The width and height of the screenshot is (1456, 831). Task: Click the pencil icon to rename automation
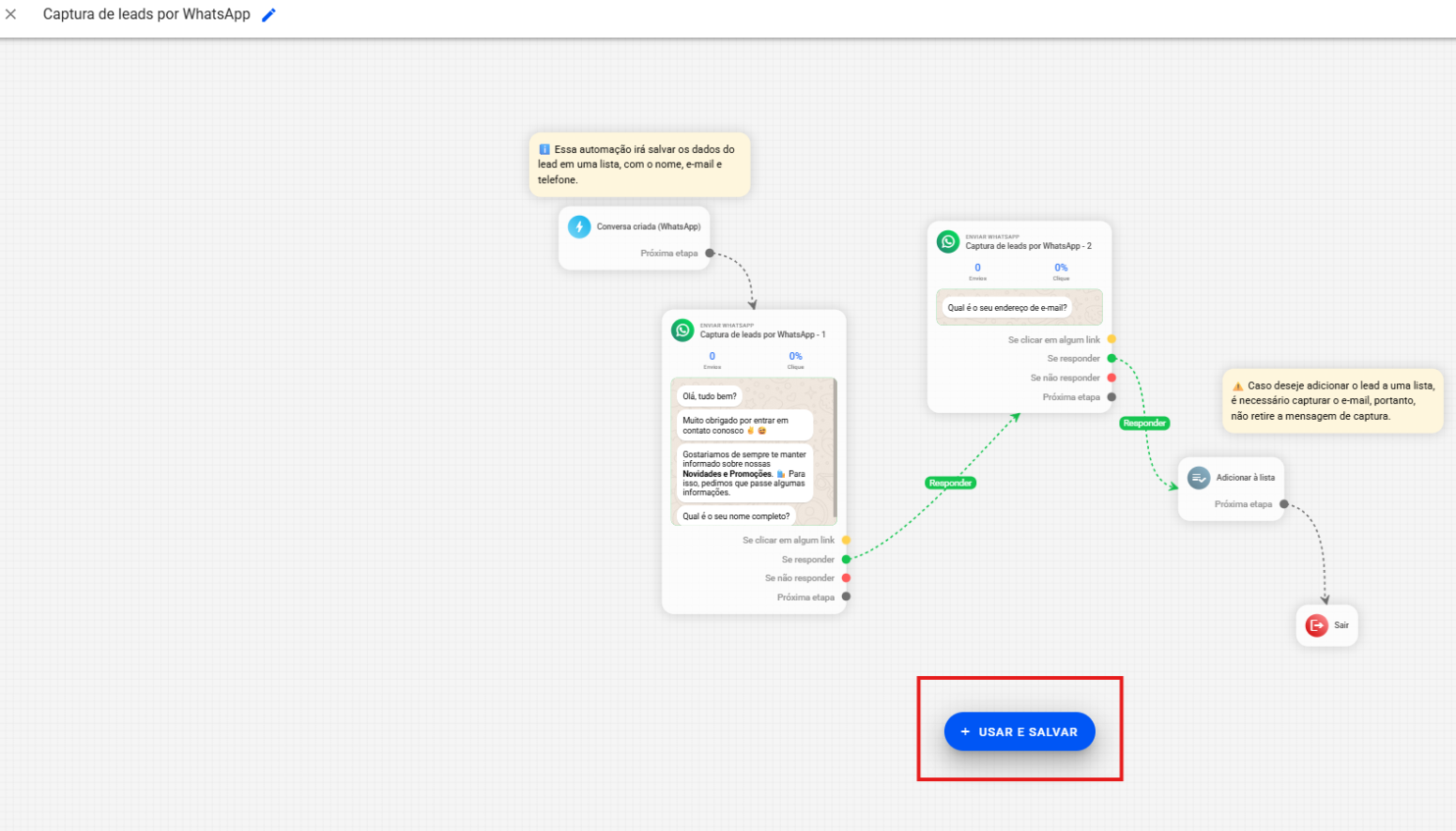pos(268,15)
